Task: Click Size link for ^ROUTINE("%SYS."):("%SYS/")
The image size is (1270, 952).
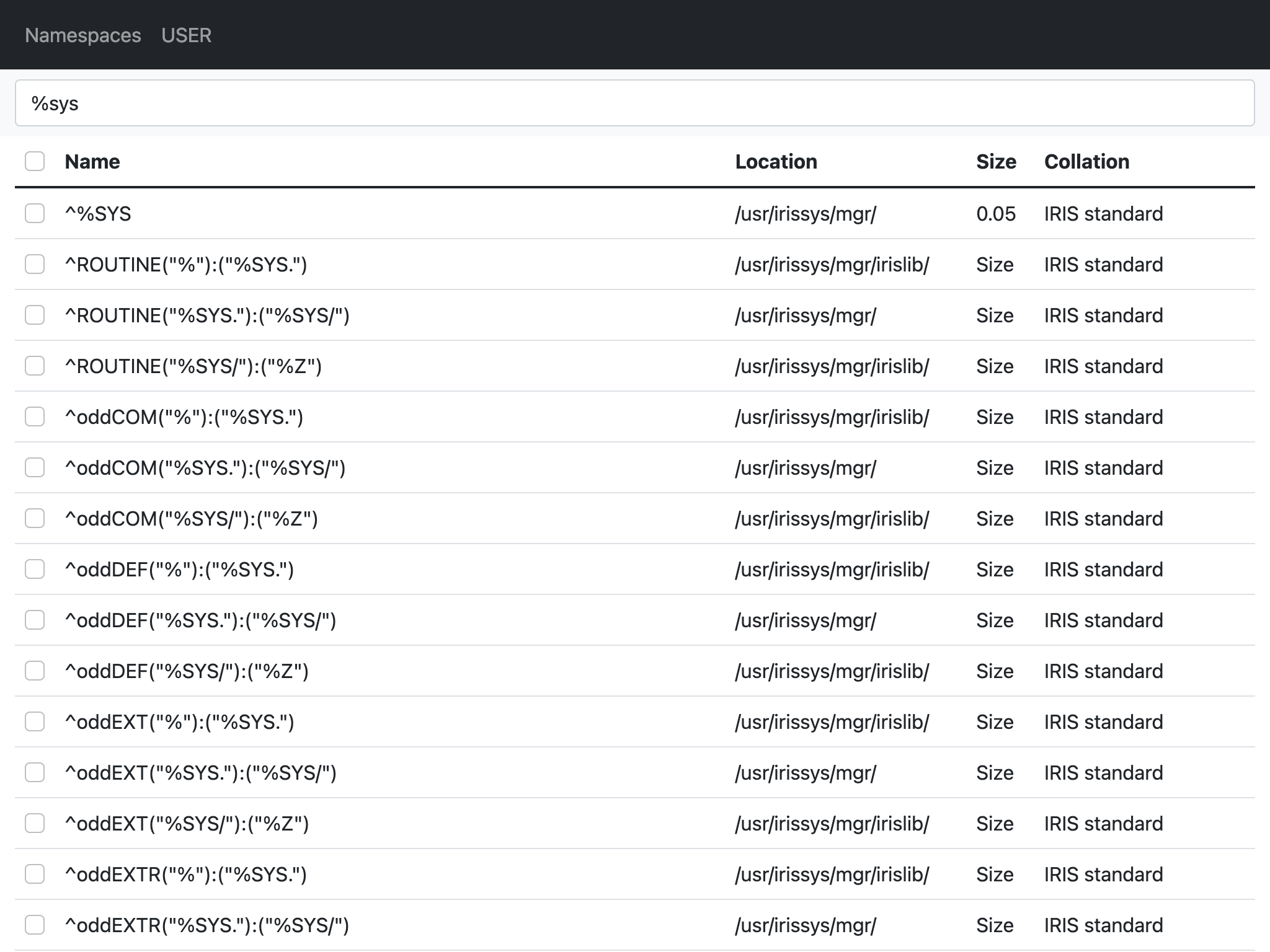Action: 994,315
